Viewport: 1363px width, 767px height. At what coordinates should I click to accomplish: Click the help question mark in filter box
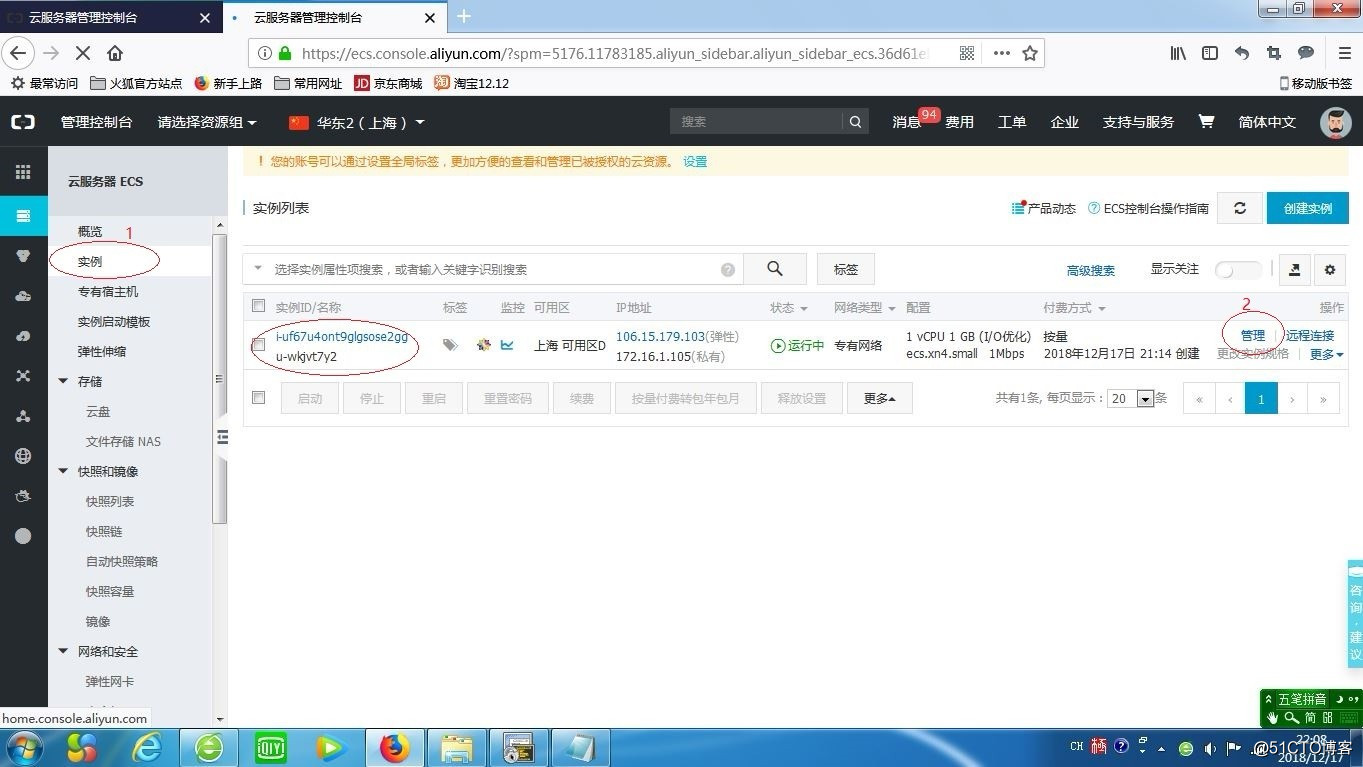(728, 270)
